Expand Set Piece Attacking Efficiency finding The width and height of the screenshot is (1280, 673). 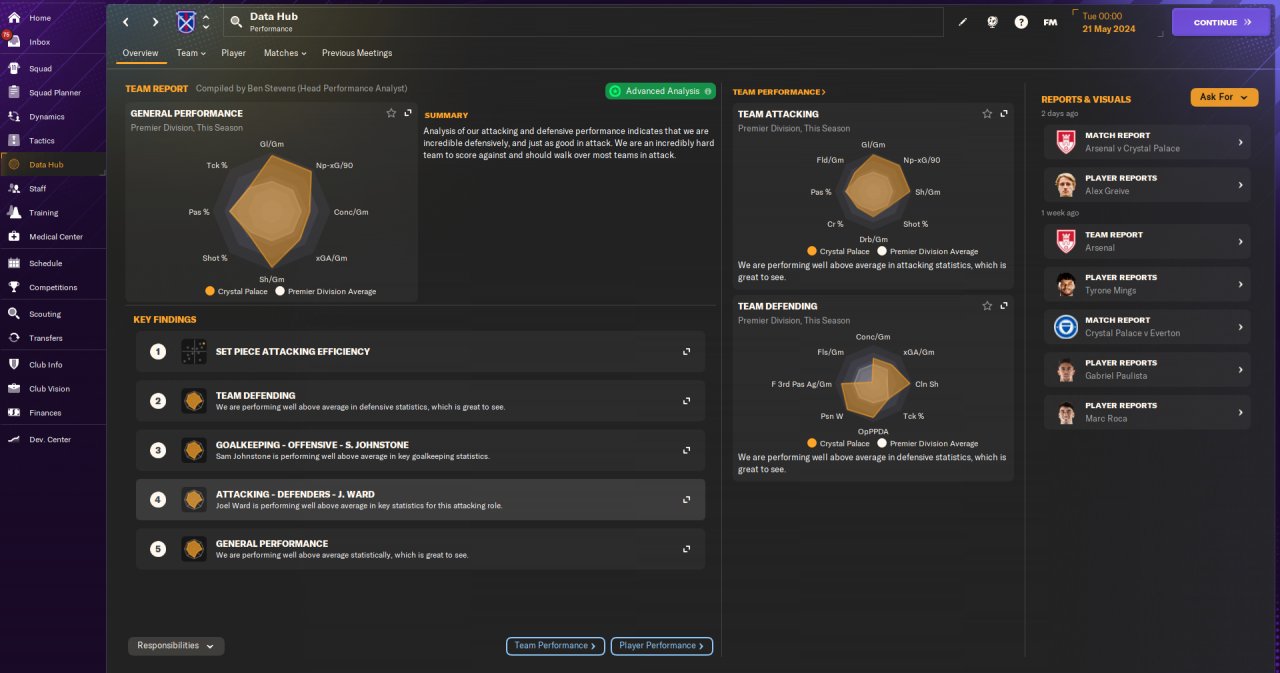pos(686,352)
